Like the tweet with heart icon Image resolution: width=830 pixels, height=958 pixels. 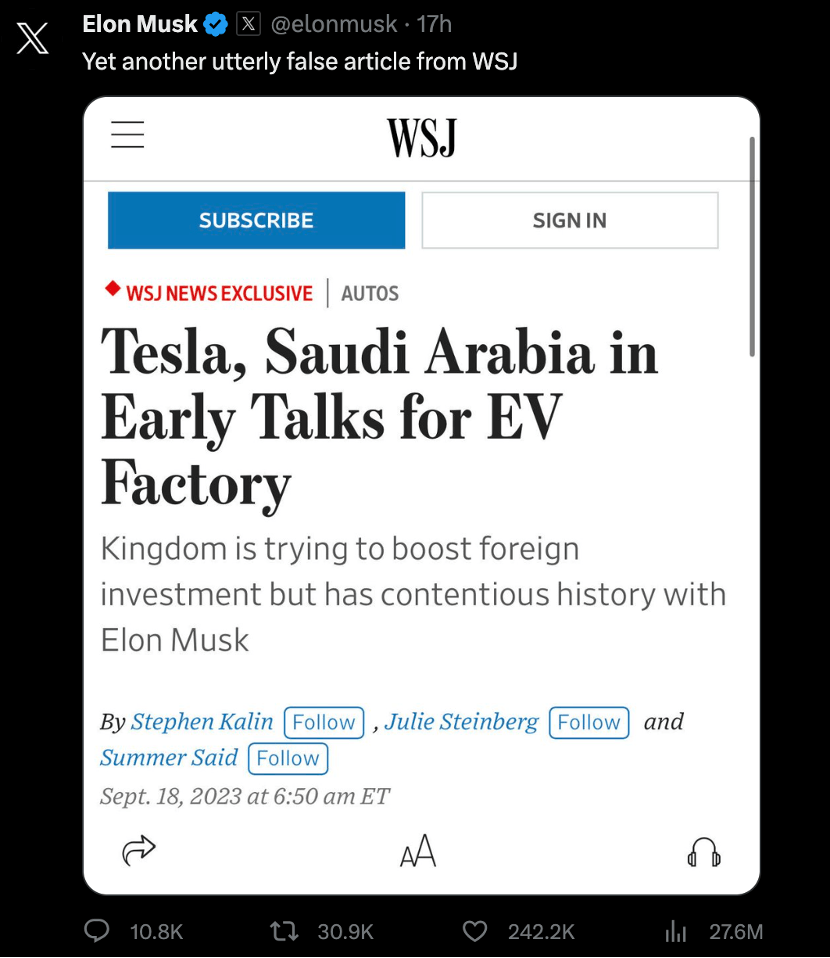click(474, 931)
